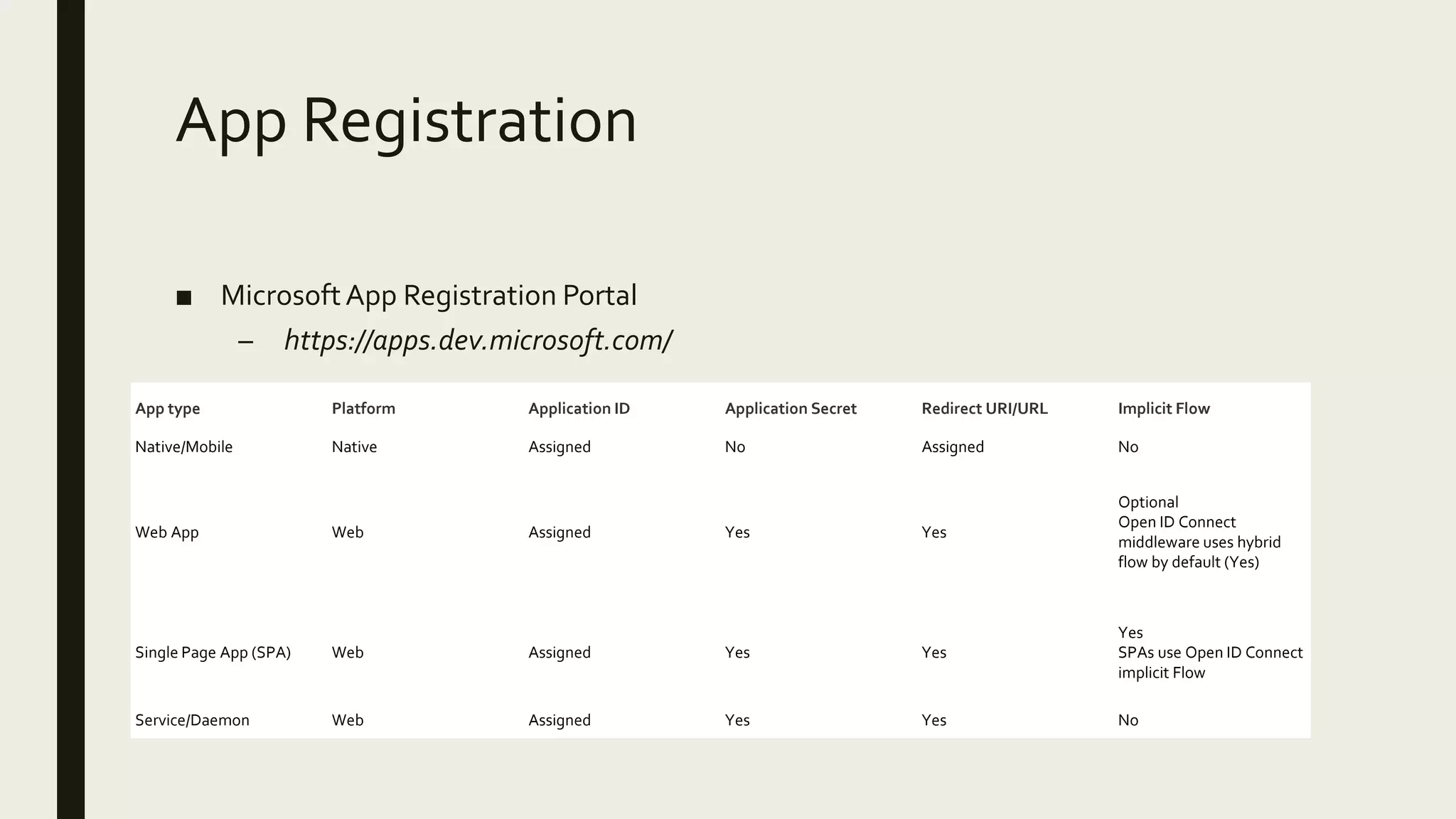Select the Microsoft App Registration Portal bullet text
Screen dimensions: 1456x819
(x=428, y=296)
